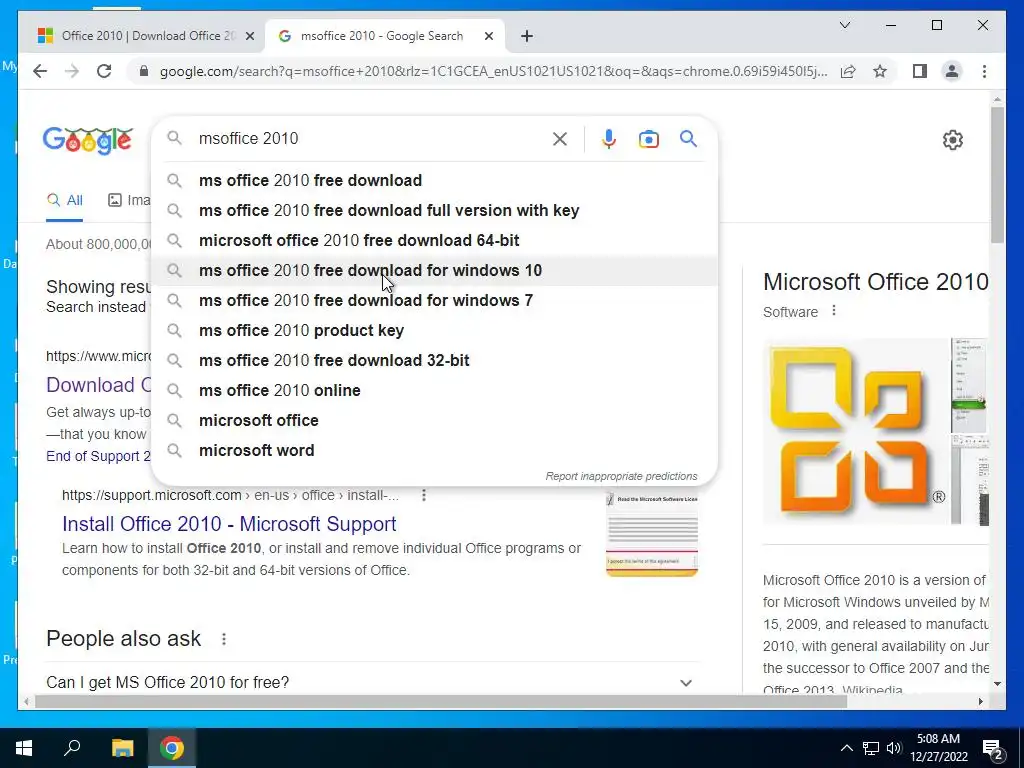Choose suggestion free download 32-bit

(x=434, y=360)
